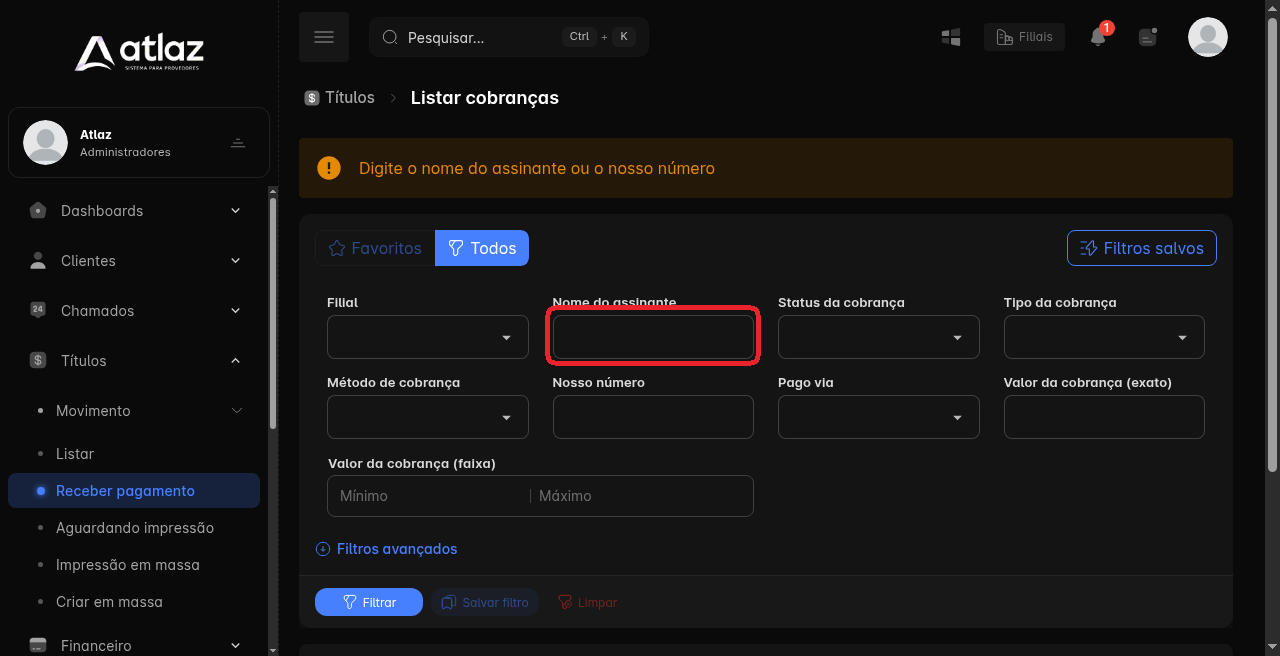Click the Limpar button

[588, 602]
